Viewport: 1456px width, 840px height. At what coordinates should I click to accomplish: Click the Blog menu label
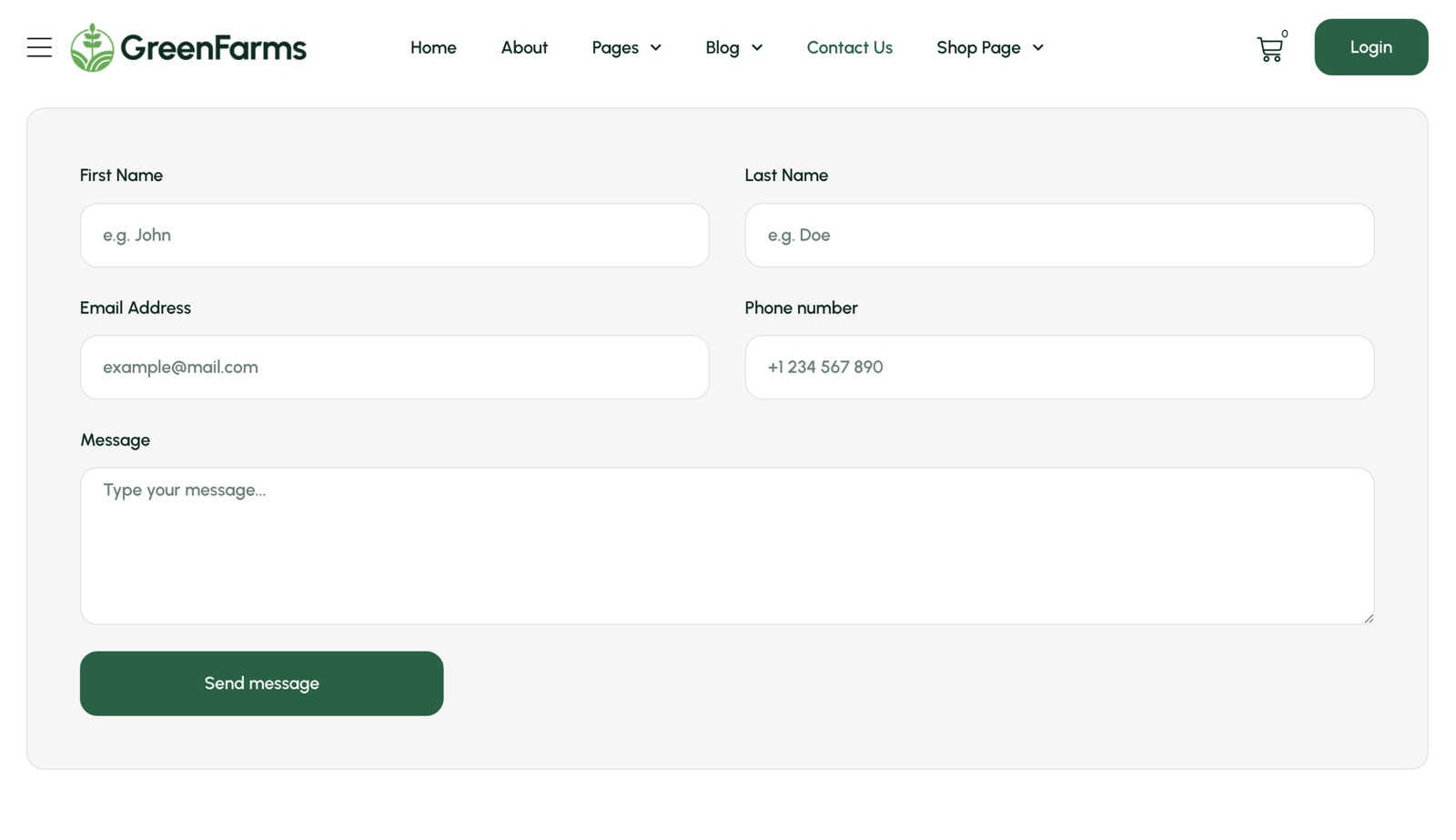click(x=723, y=47)
